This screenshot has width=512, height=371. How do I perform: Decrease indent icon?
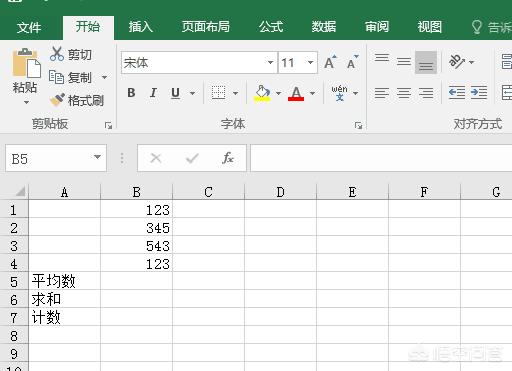point(457,93)
